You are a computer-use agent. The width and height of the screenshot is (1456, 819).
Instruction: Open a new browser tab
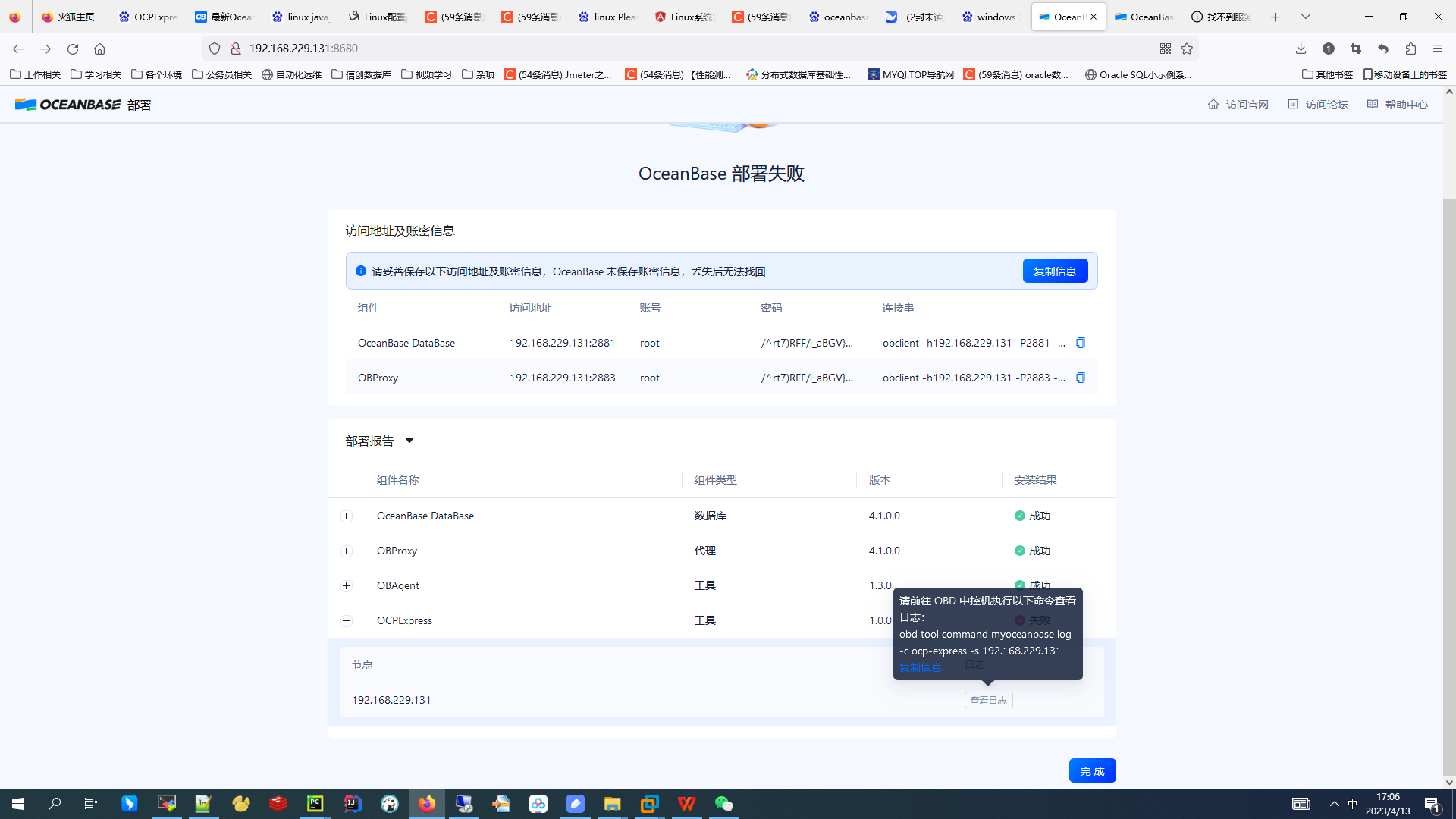coord(1276,17)
